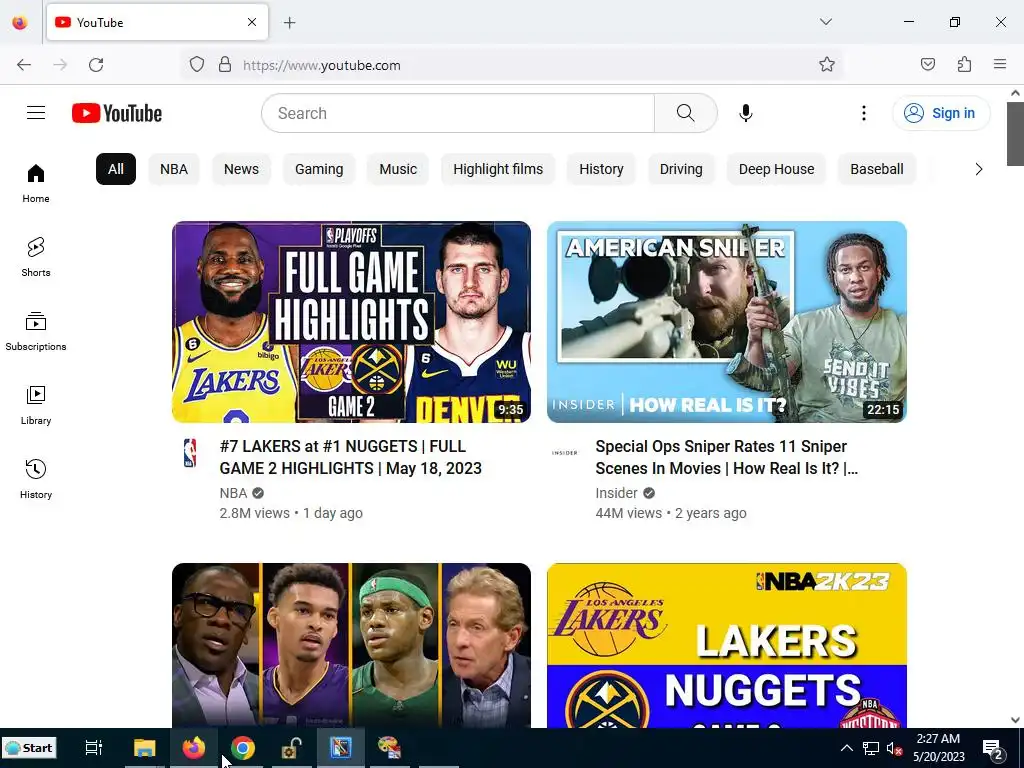Open Special Ops Sniper Rates video title
The width and height of the screenshot is (1024, 768).
click(727, 457)
